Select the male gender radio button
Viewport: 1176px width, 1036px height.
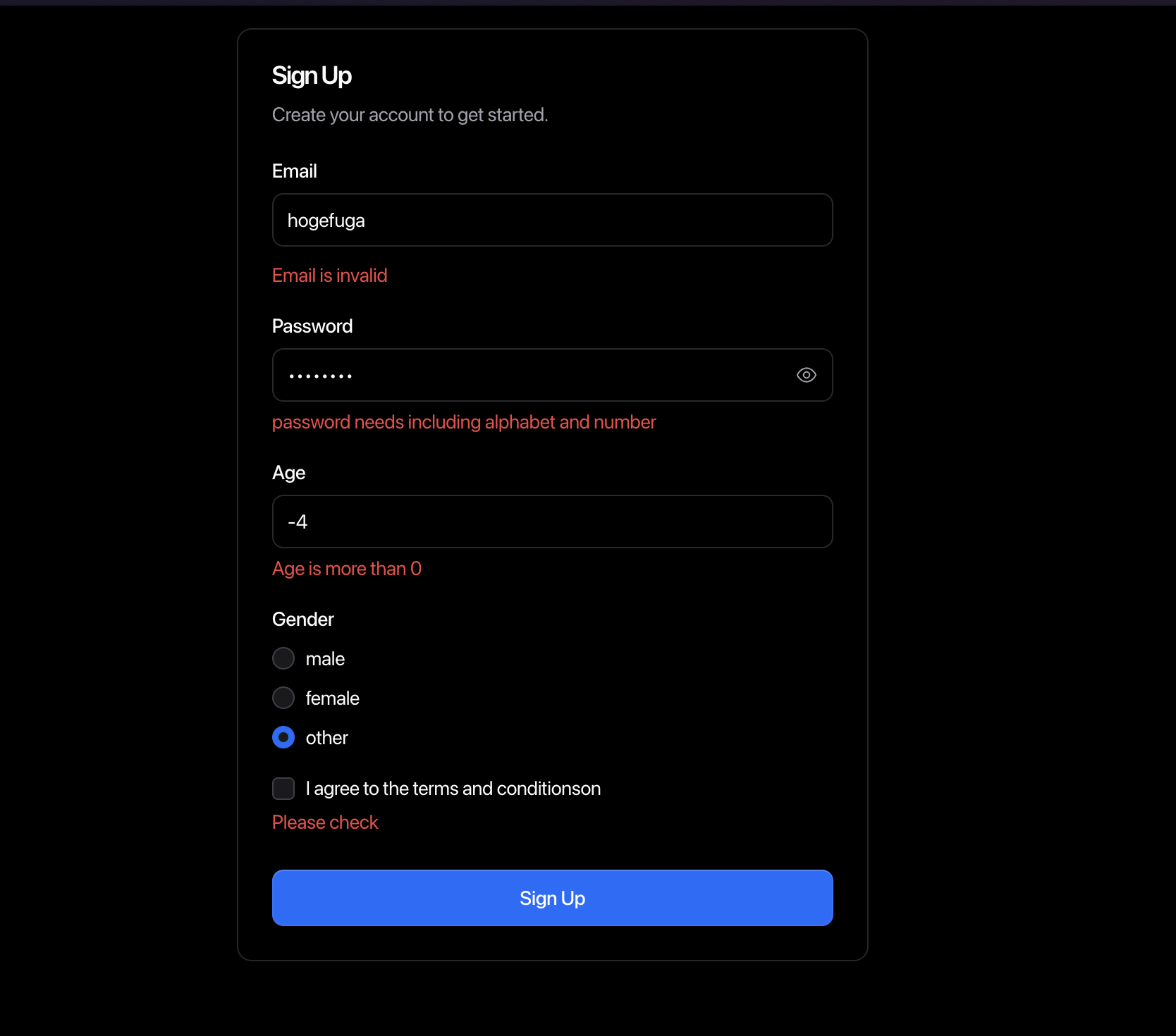pos(283,658)
